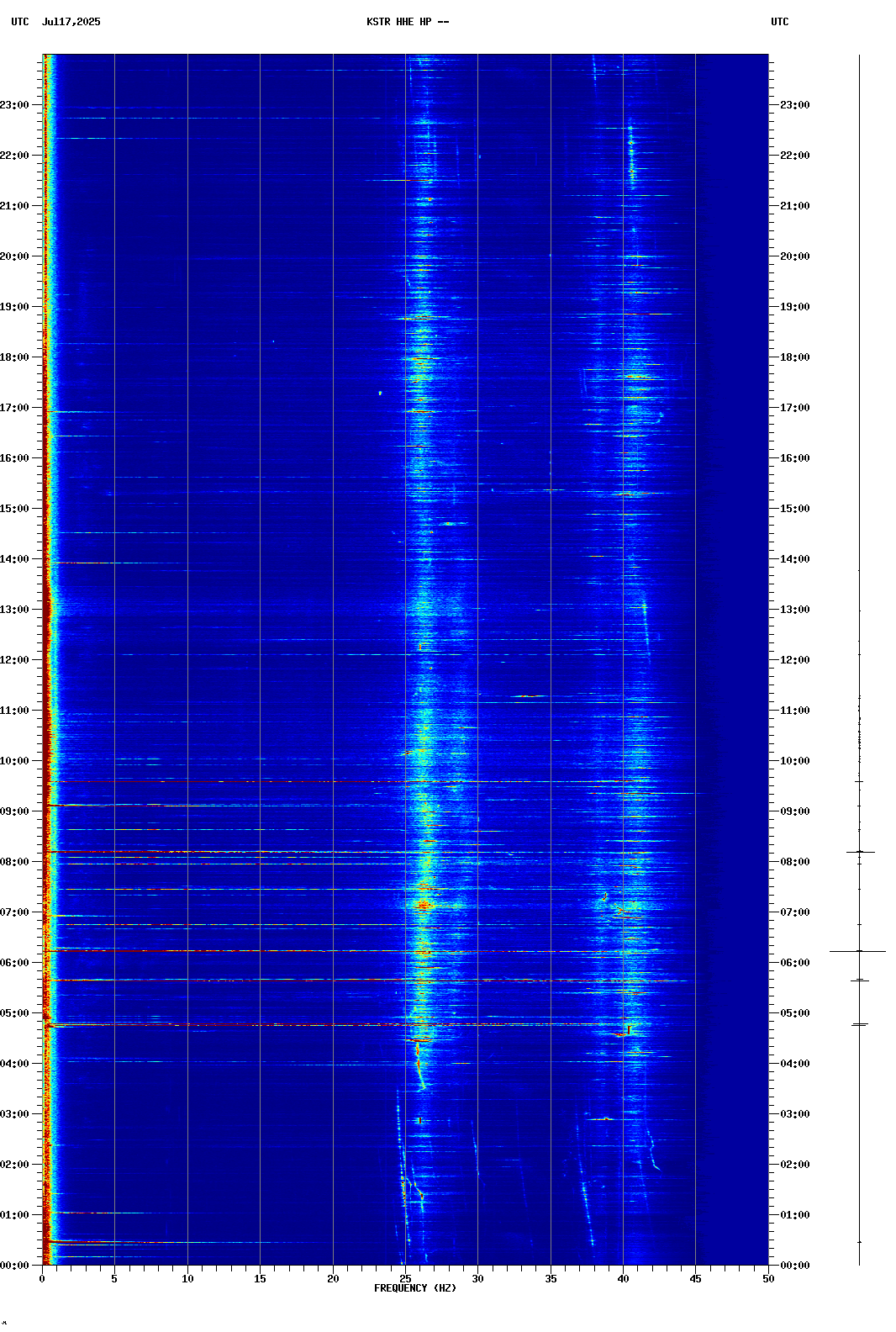Click the 12:00 label on the left time axis

[x=14, y=660]
